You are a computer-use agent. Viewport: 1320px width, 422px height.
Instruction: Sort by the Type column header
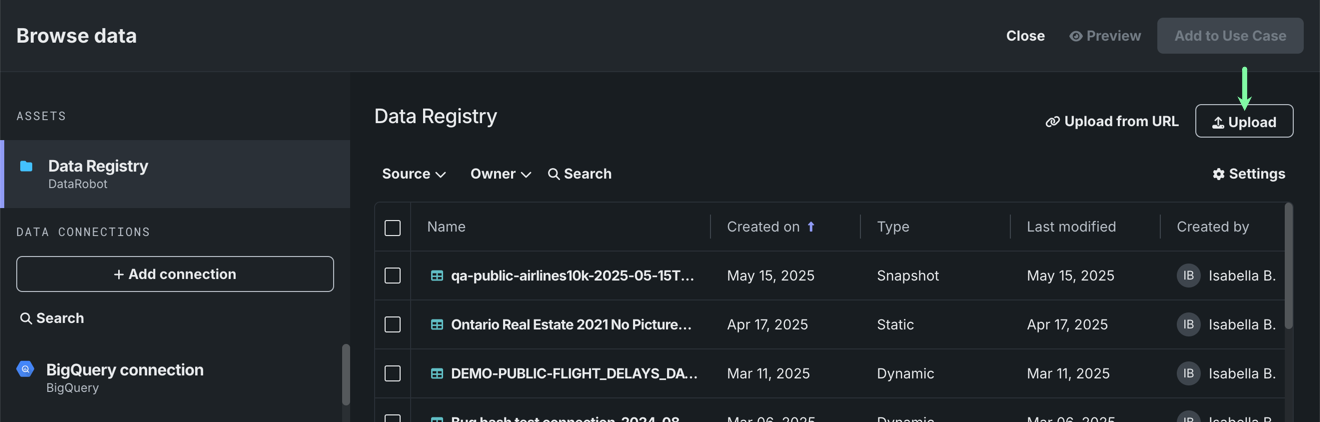(893, 227)
